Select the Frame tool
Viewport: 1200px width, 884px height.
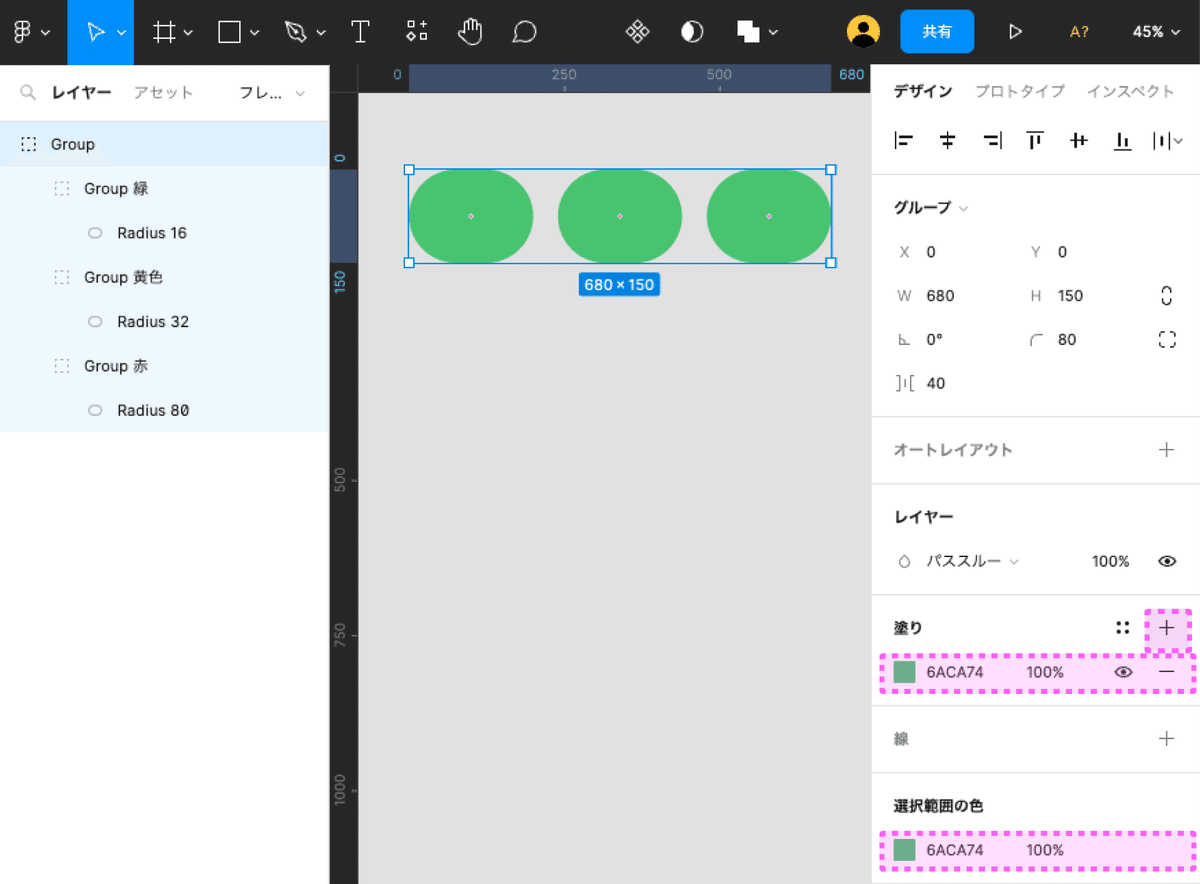[164, 32]
